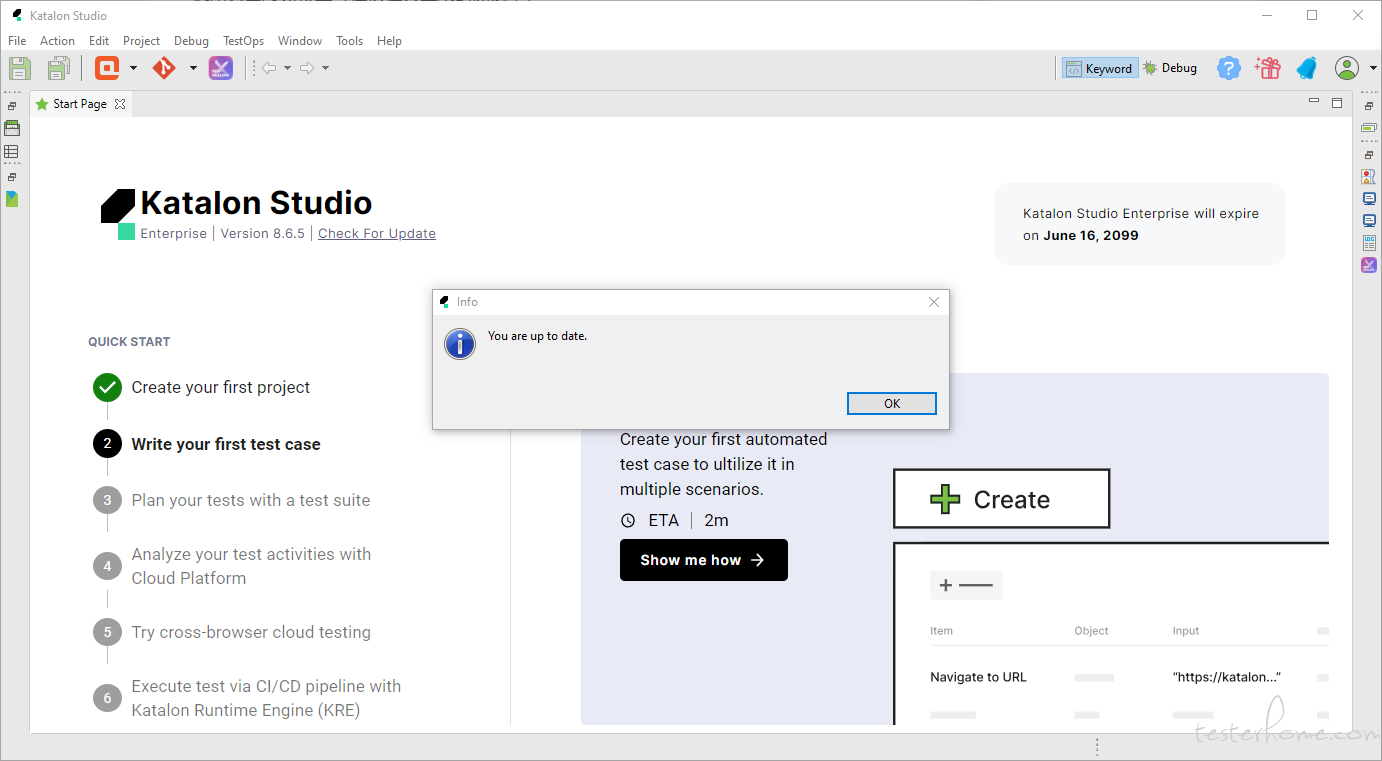Click the 'Navigate to URL' row text

tap(978, 677)
